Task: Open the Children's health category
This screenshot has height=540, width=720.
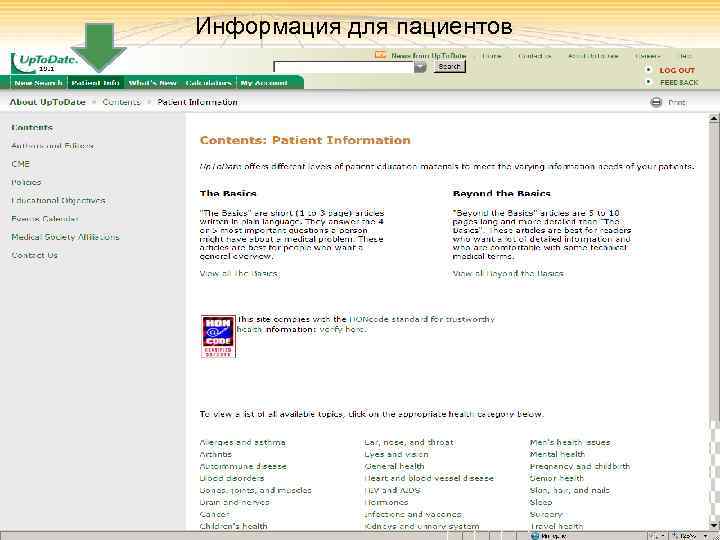Action: 233,526
